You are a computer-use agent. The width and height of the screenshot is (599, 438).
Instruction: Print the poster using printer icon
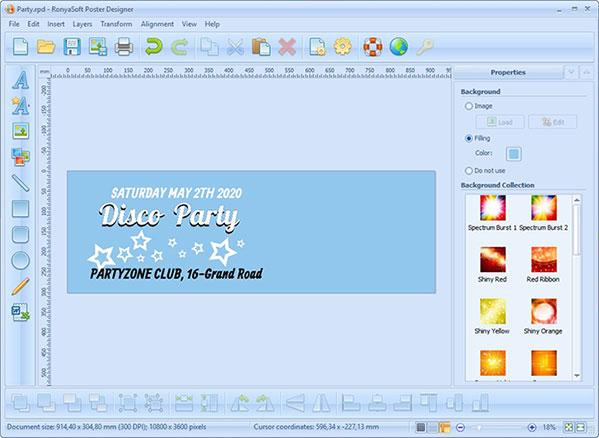tap(124, 47)
